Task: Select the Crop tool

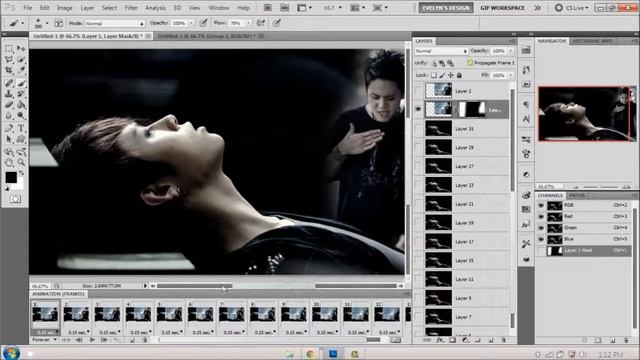Action: coord(9,70)
